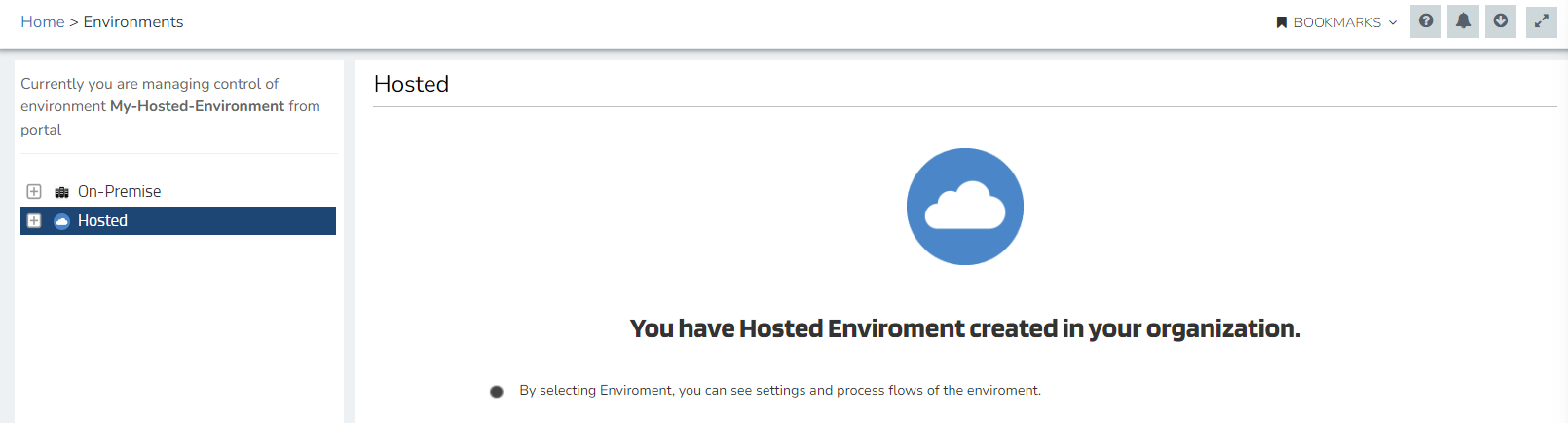Screen dimensions: 1568x423
Task: Click the BOOKMARKS menu label
Action: coord(1336,22)
